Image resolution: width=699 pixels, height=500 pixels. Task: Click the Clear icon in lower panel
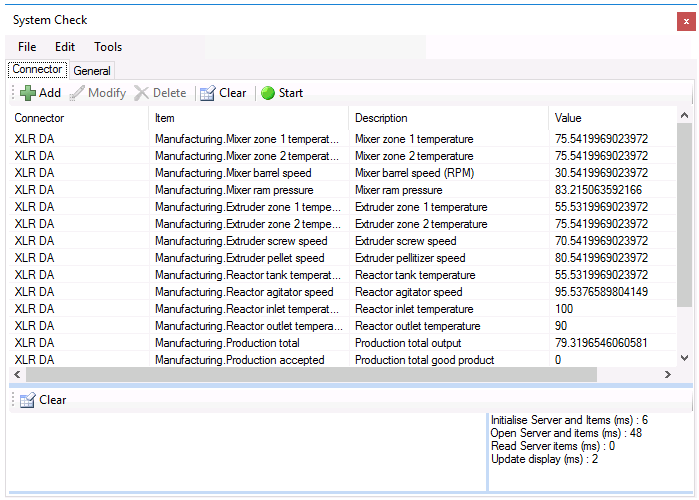(28, 400)
